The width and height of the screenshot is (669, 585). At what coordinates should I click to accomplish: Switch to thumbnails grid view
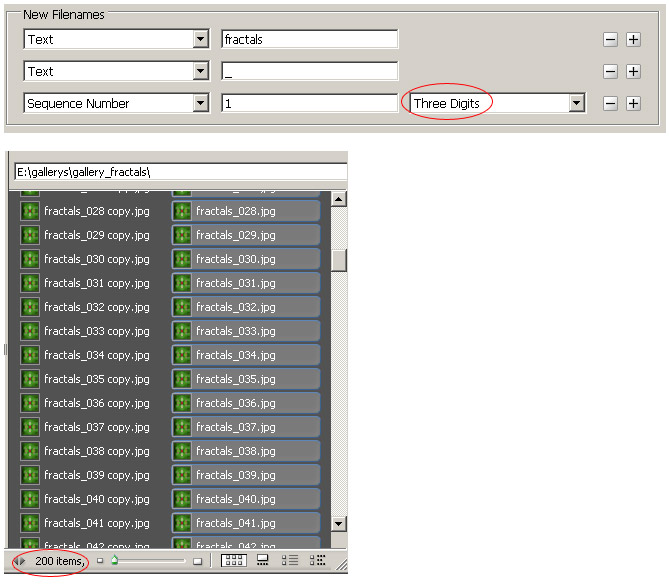[x=233, y=560]
